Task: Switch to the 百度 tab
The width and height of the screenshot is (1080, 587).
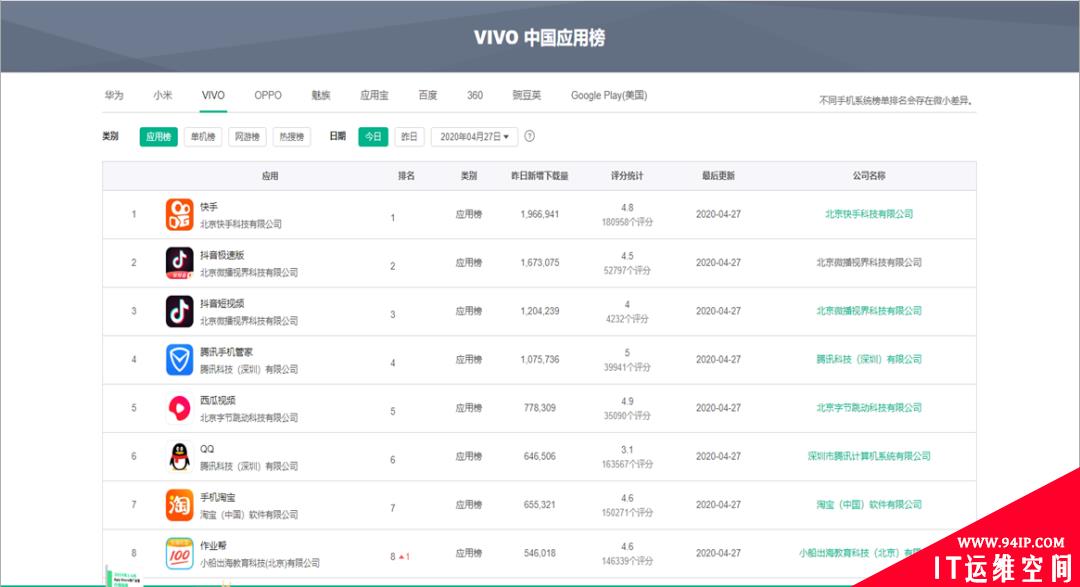Action: click(x=428, y=95)
